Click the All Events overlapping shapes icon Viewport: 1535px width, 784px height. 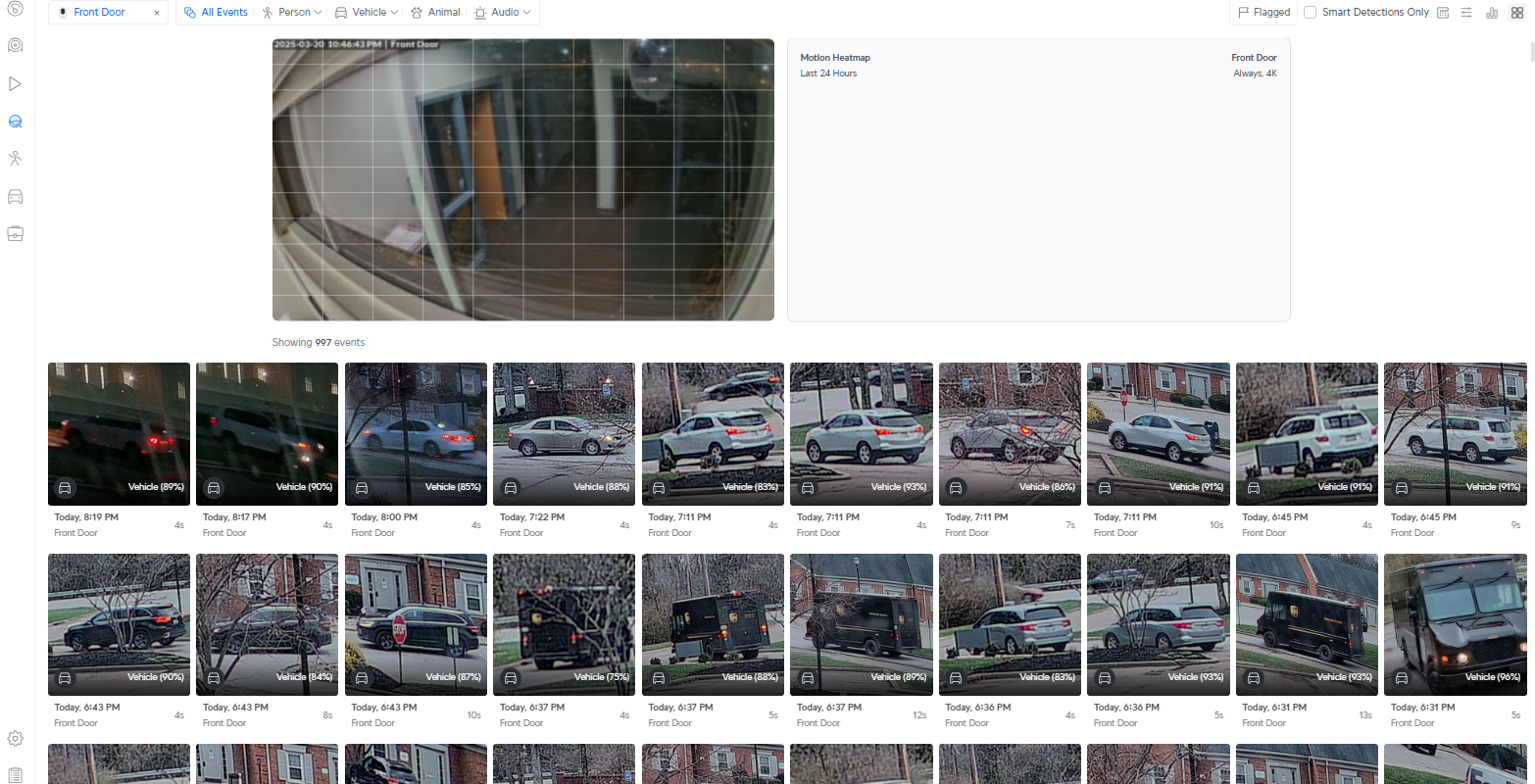pos(190,13)
